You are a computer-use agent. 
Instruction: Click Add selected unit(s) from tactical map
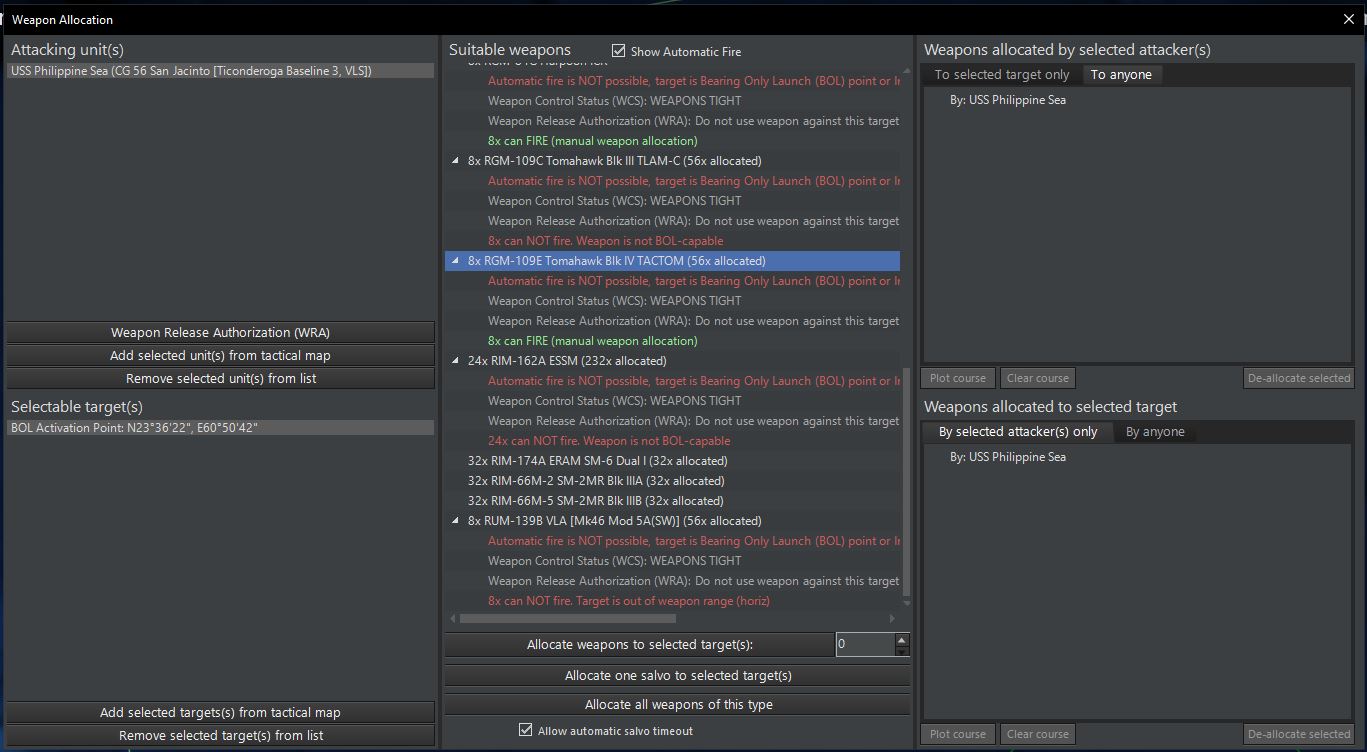[220, 355]
